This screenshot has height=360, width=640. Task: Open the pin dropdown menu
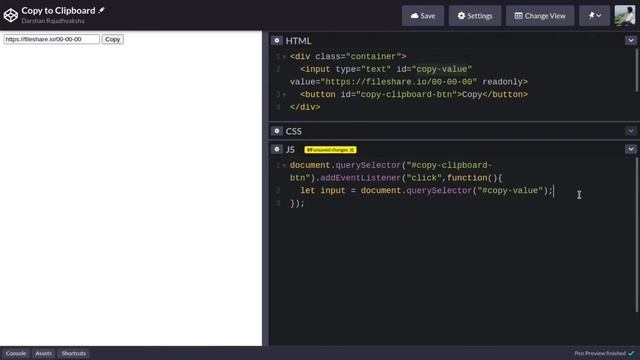pyautogui.click(x=594, y=16)
